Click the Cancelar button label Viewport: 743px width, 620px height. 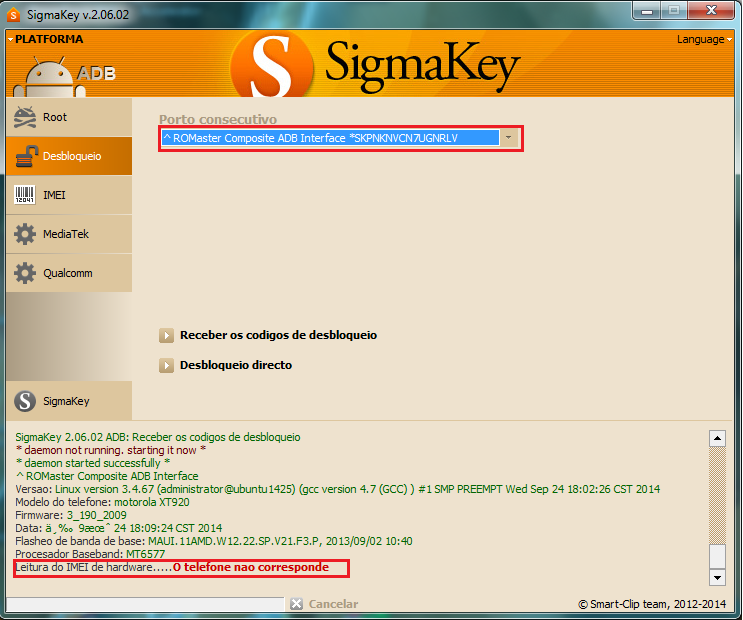click(334, 604)
